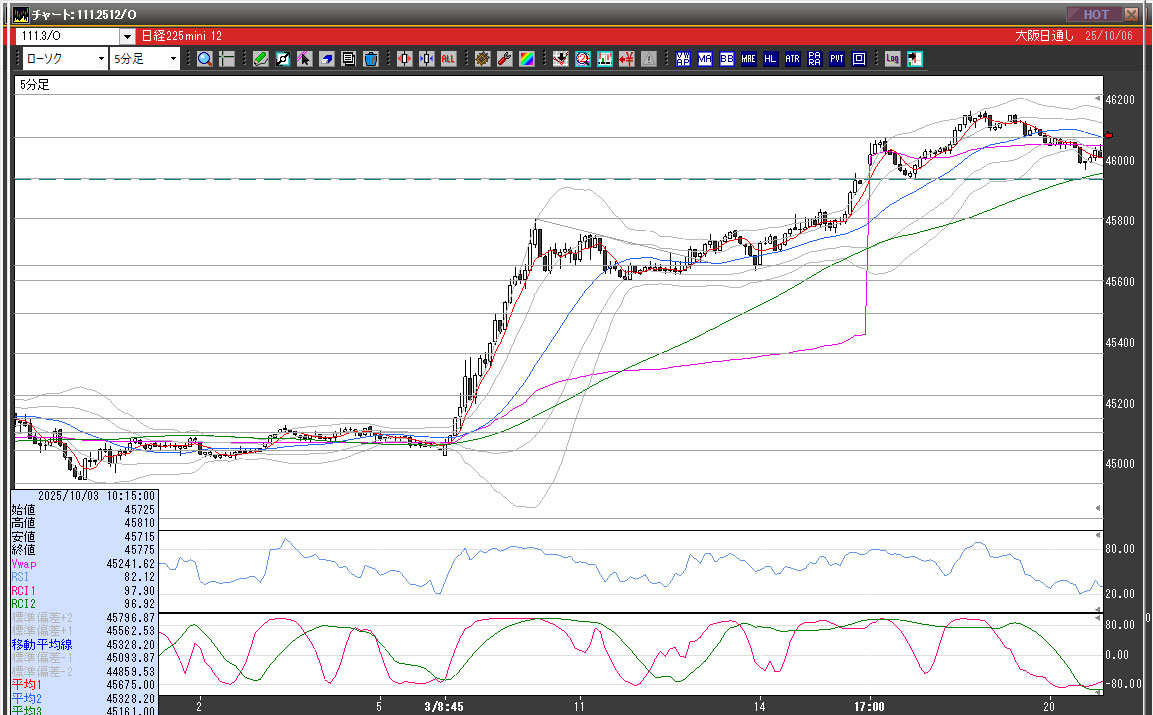1153x715 pixels.
Task: Click the HOT button in title bar
Action: [1095, 14]
